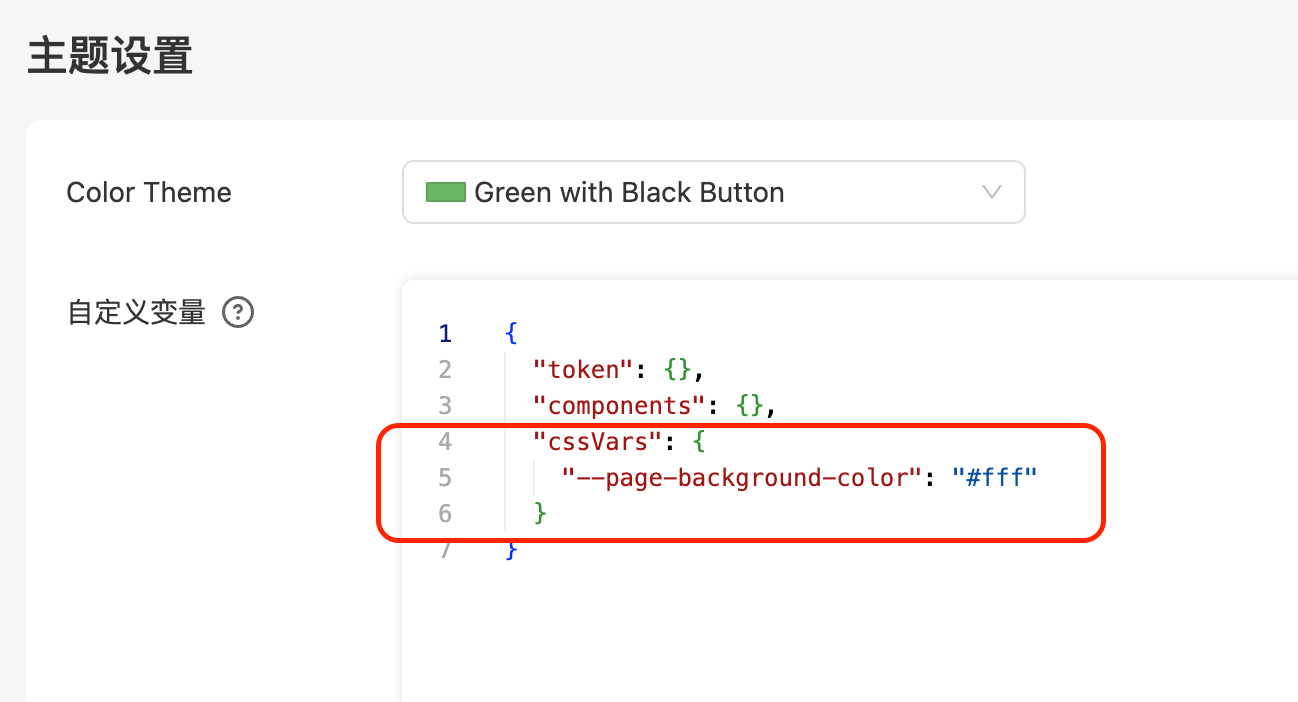Click line number 5 in the editor gutter
This screenshot has width=1298, height=702.
click(x=445, y=478)
